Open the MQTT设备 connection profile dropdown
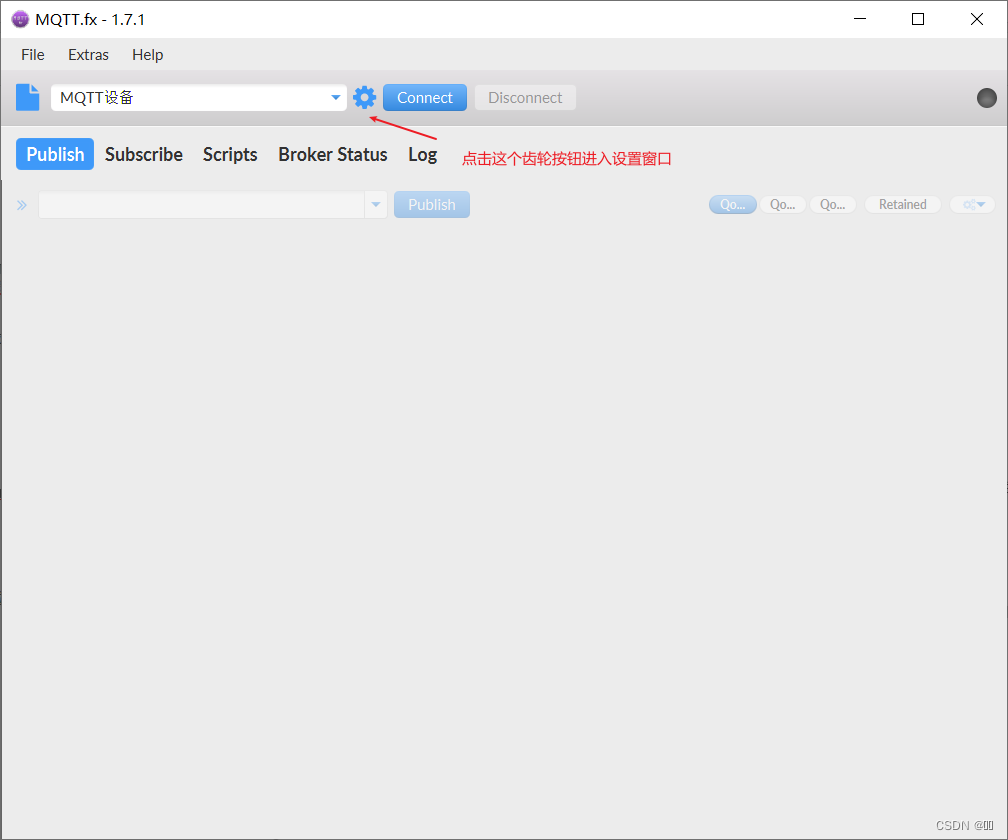The width and height of the screenshot is (1008, 840). click(x=199, y=98)
